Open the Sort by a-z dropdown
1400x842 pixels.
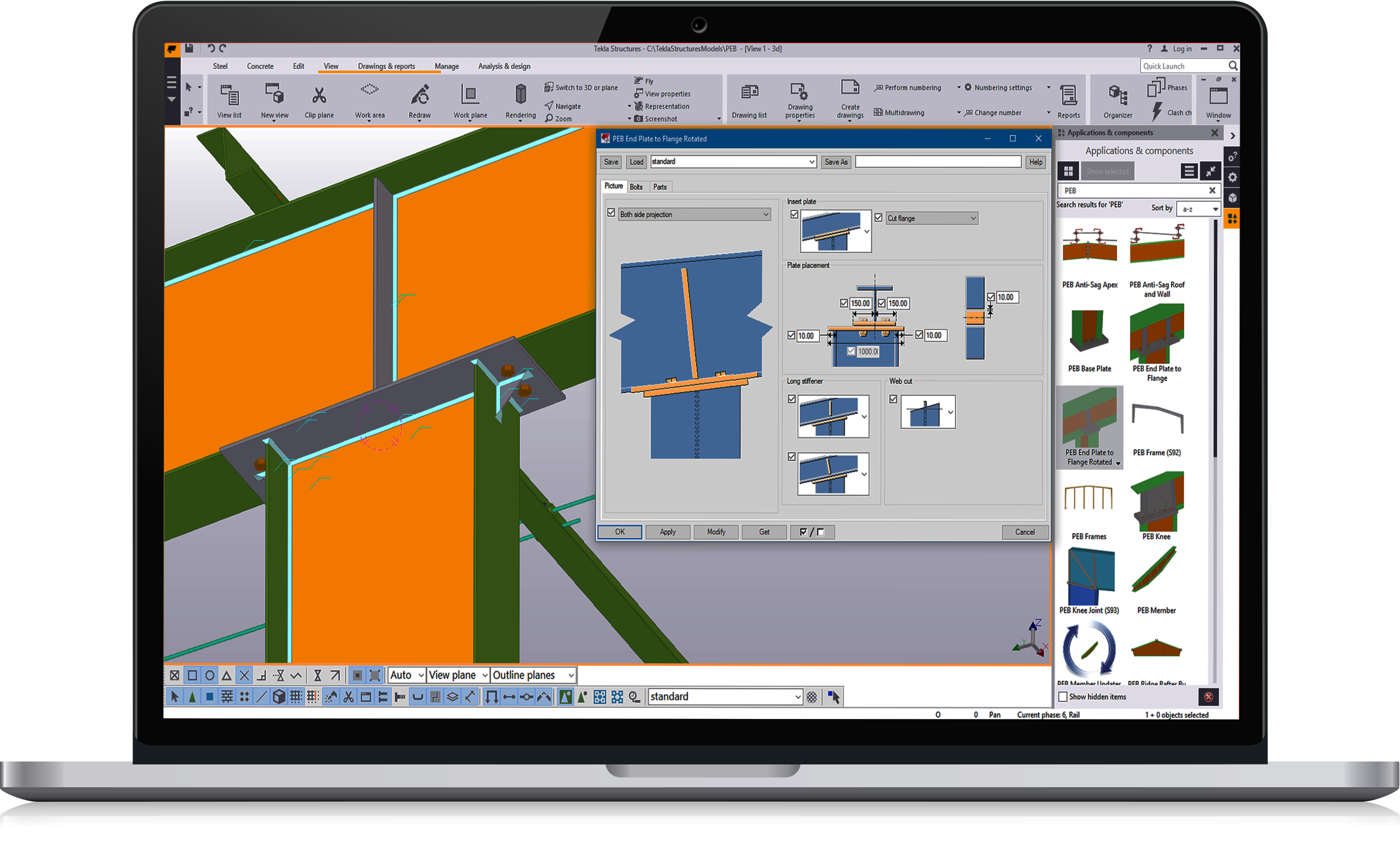tap(1198, 209)
